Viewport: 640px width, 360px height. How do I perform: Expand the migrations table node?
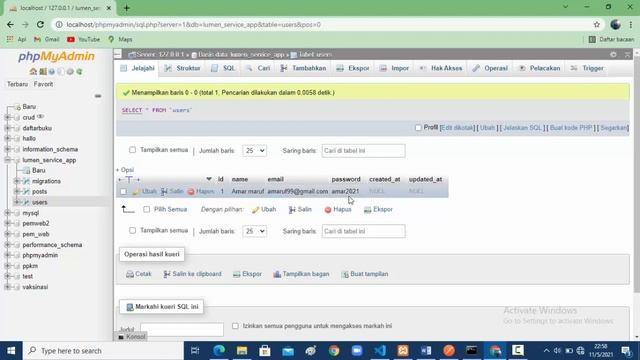[x=17, y=181]
